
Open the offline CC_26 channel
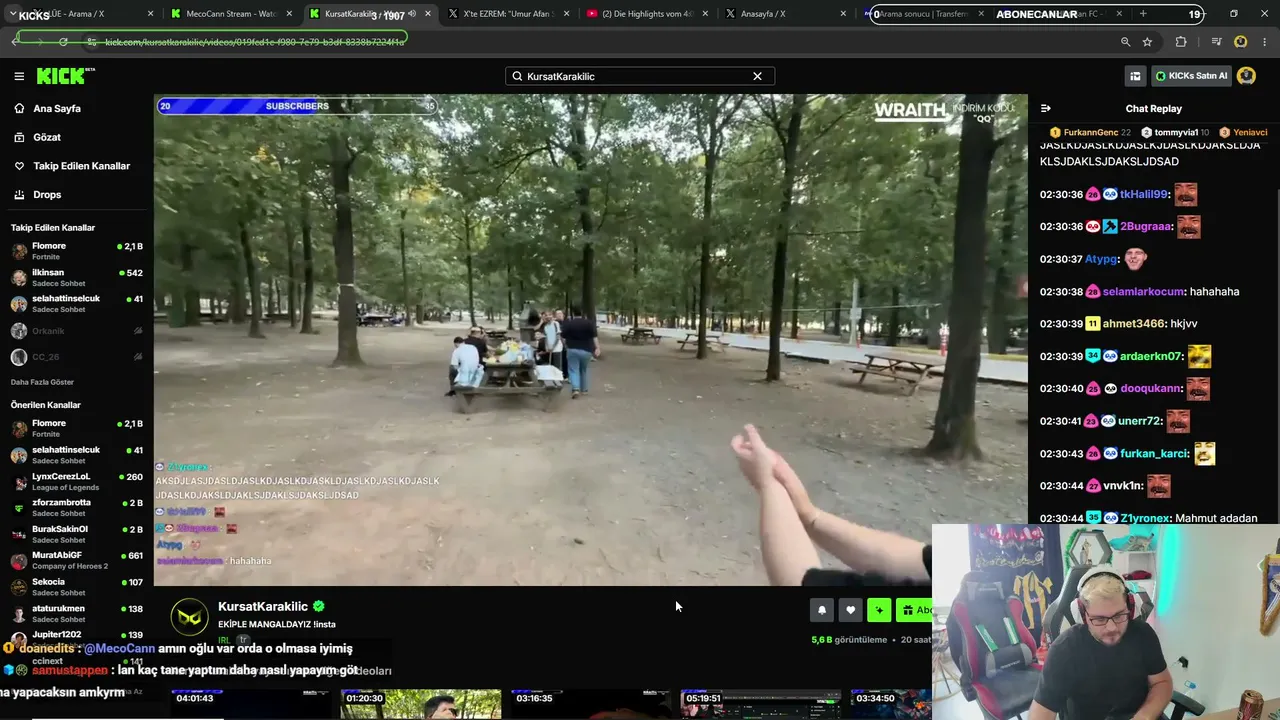pyautogui.click(x=76, y=357)
